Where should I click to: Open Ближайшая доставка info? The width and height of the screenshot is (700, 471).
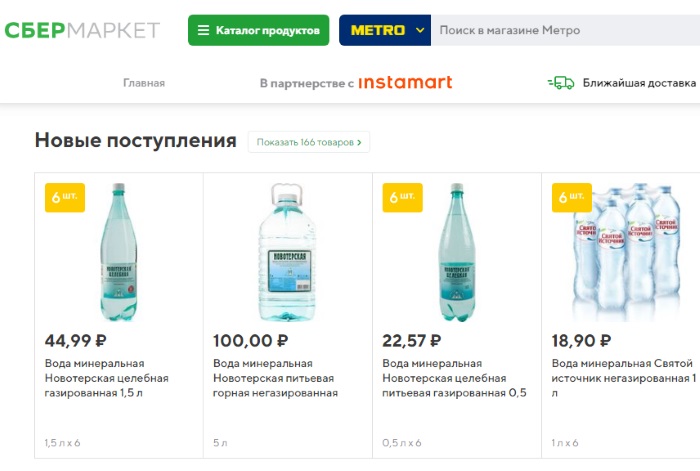click(638, 83)
